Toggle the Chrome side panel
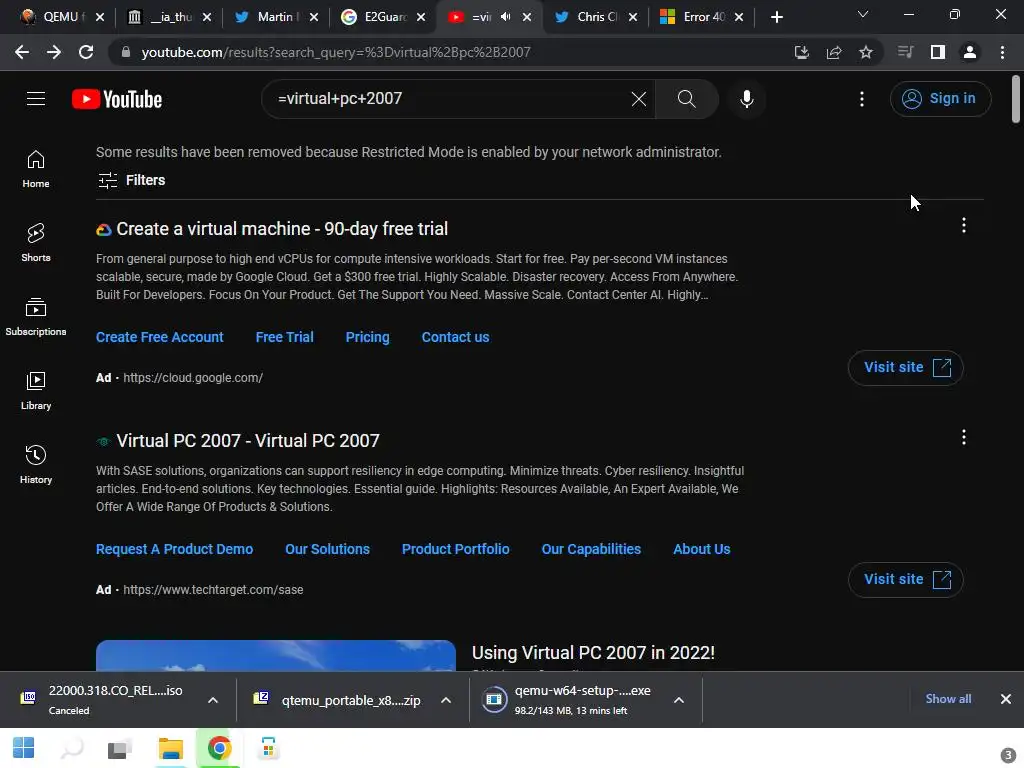This screenshot has width=1024, height=768. pyautogui.click(x=937, y=52)
